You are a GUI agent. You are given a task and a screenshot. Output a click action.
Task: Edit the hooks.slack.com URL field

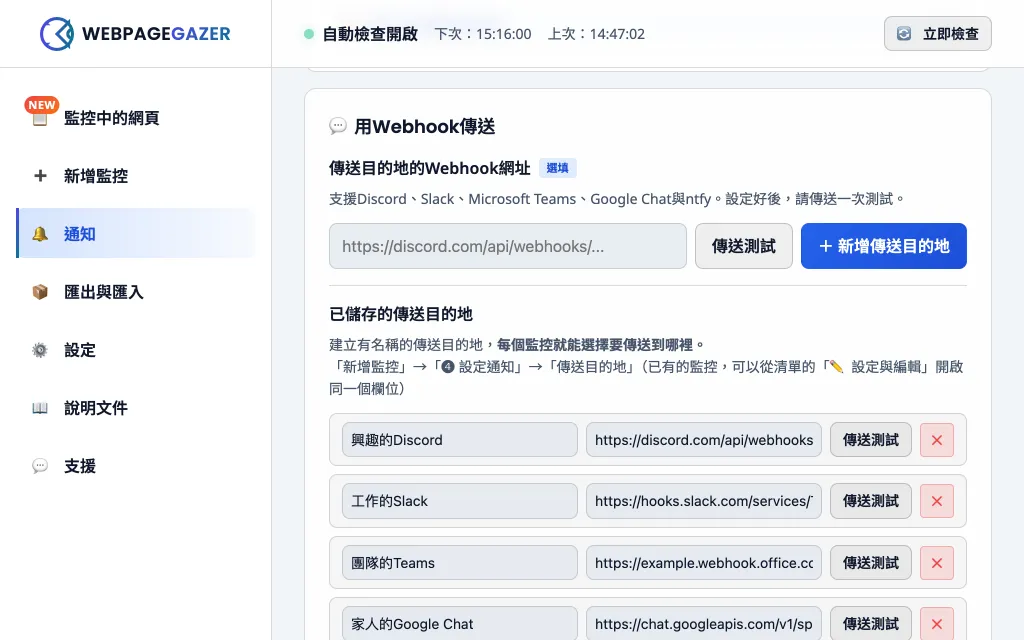click(704, 501)
